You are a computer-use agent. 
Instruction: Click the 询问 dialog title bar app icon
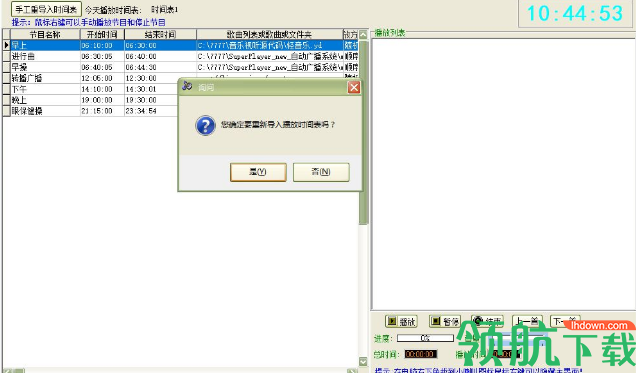(187, 86)
